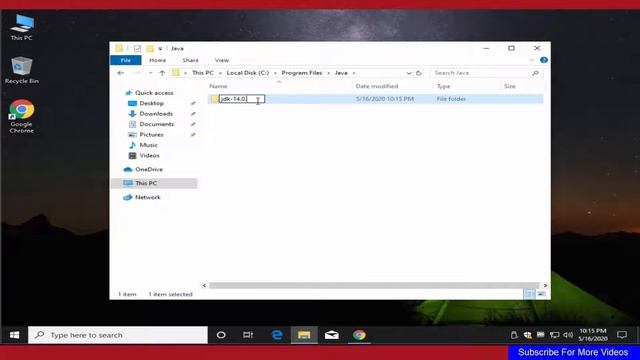Click Local Disk (C:) breadcrumb

[248, 73]
